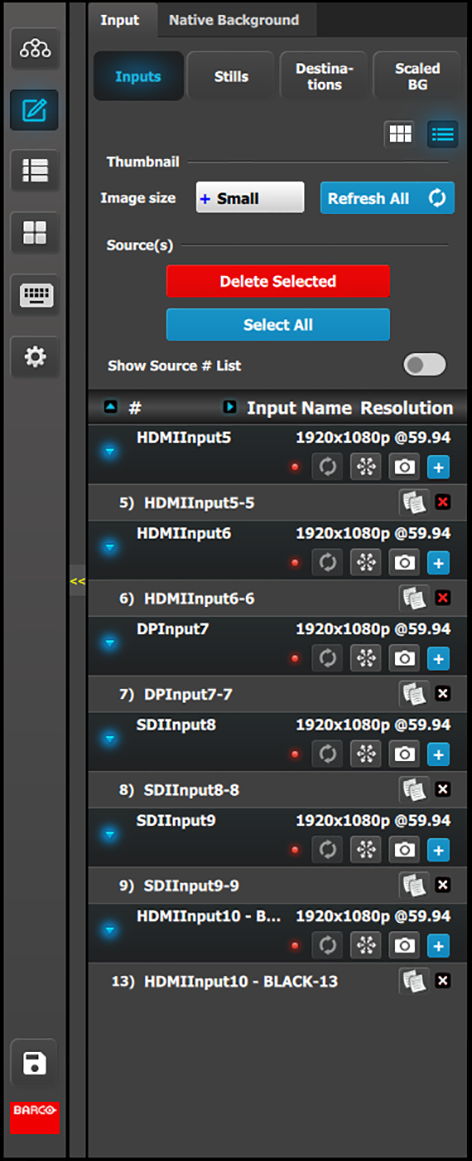Capture still using HDMIInput5 camera icon
This screenshot has height=1161, width=472.
click(405, 467)
